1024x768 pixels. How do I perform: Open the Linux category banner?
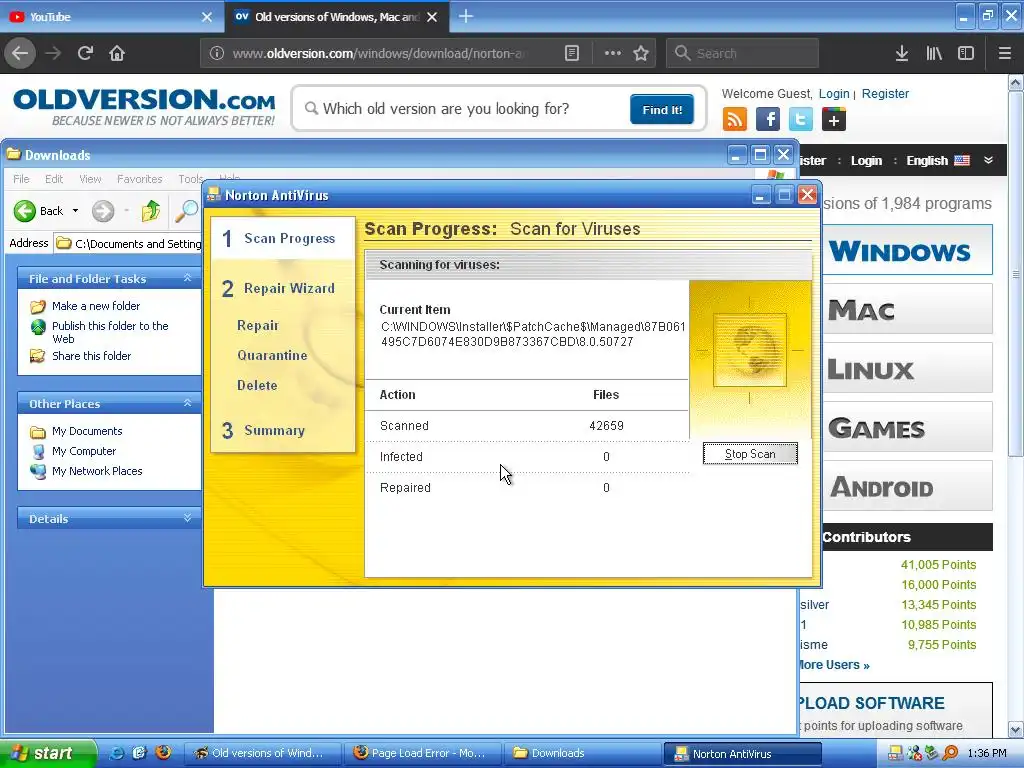908,369
